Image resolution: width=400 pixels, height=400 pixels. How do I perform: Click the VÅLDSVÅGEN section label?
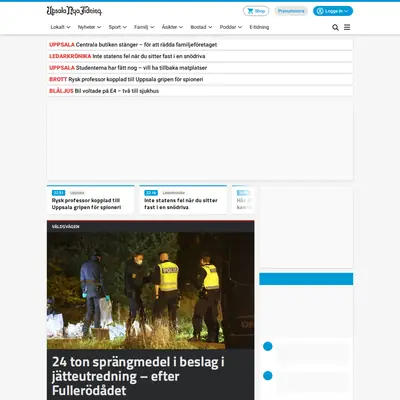click(66, 227)
